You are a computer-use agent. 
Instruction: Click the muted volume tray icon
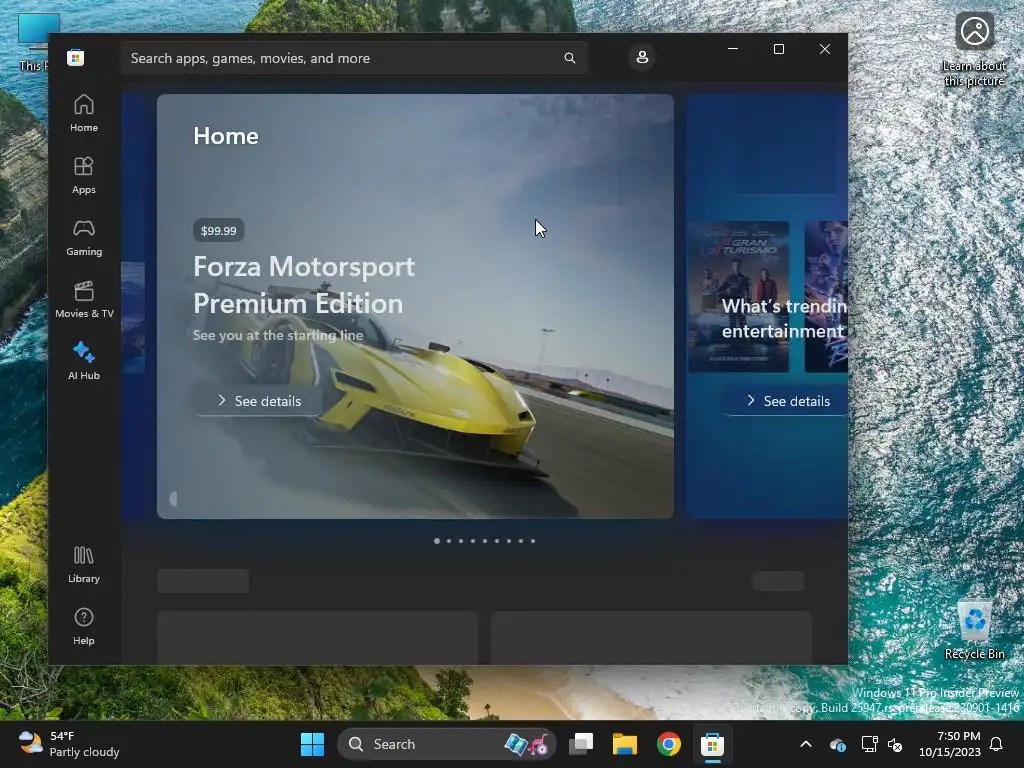point(895,744)
